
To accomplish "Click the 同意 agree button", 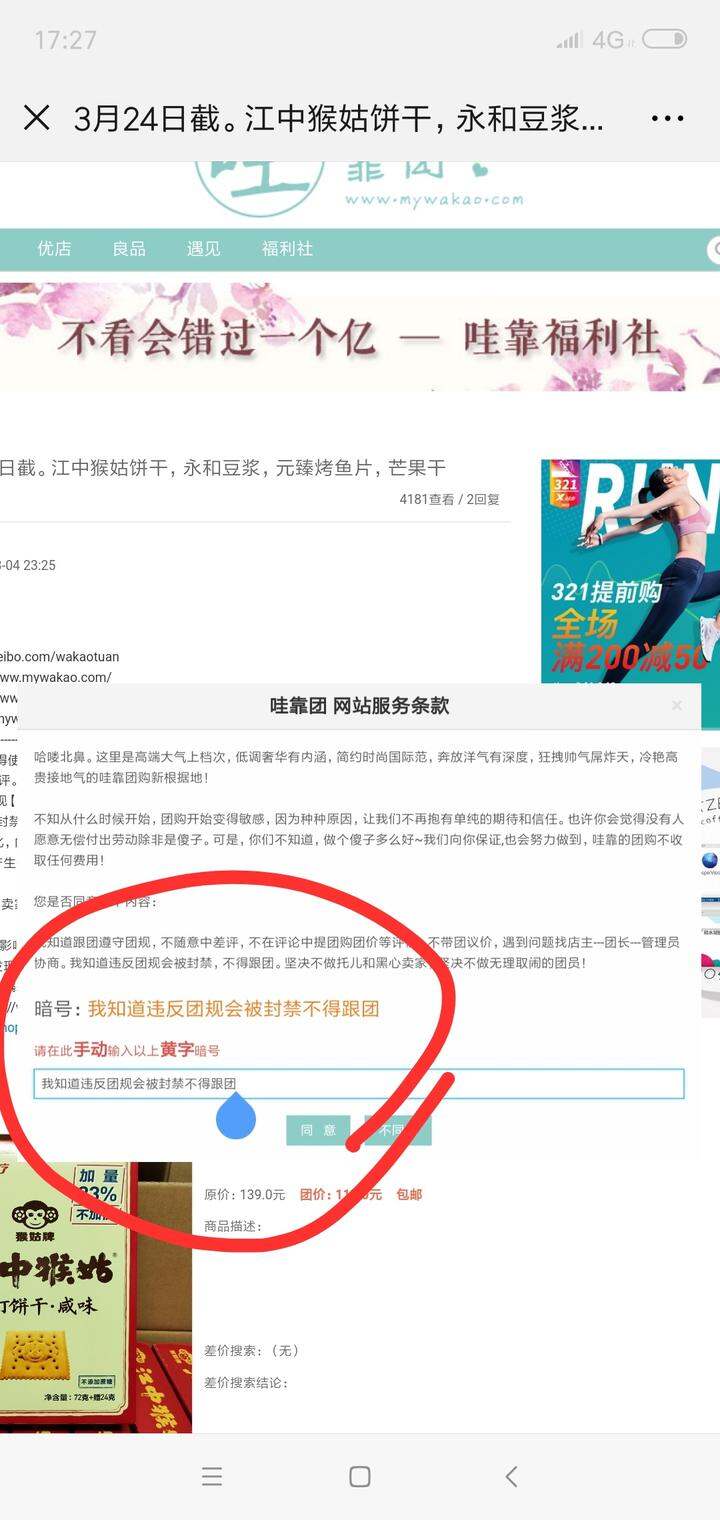I will pos(318,1130).
